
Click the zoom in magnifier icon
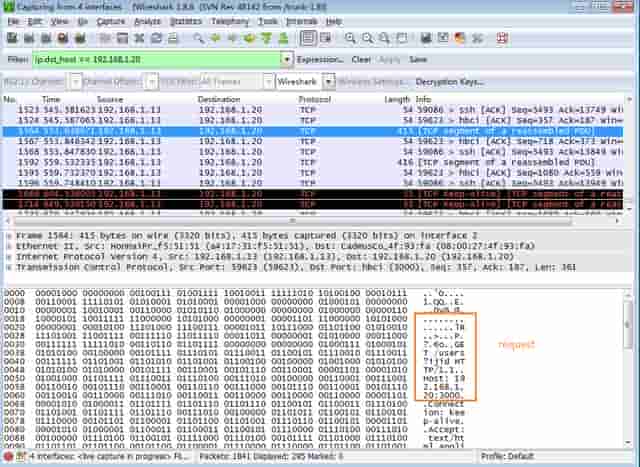pos(351,38)
